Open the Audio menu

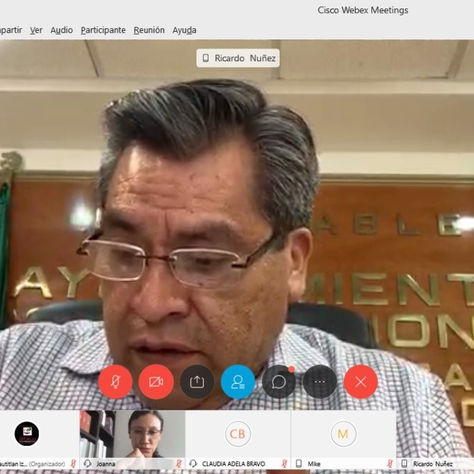point(62,30)
